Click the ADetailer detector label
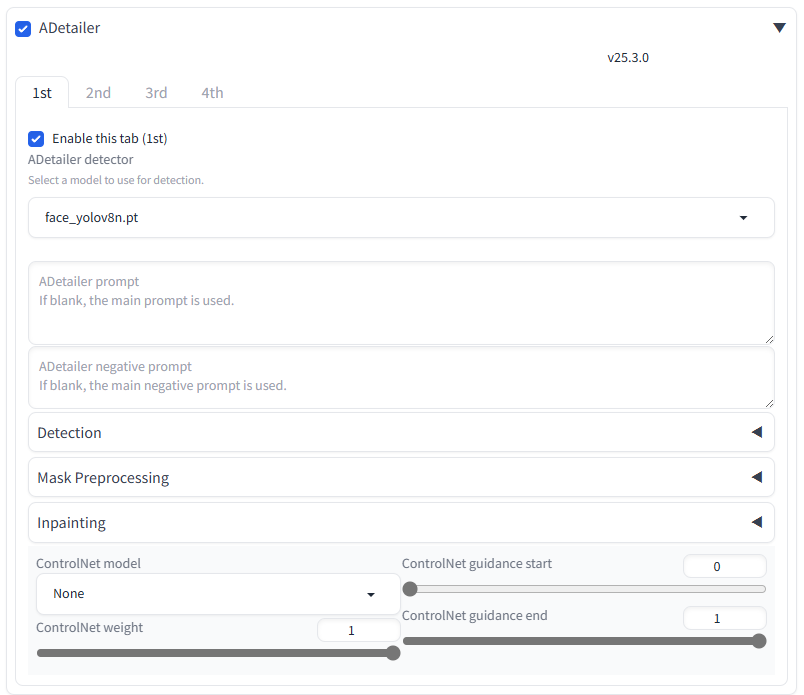The width and height of the screenshot is (804, 695). (x=81, y=160)
